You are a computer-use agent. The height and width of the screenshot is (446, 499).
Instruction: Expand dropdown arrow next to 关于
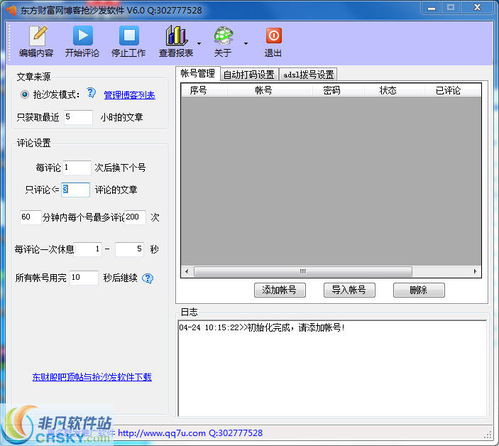[246, 43]
